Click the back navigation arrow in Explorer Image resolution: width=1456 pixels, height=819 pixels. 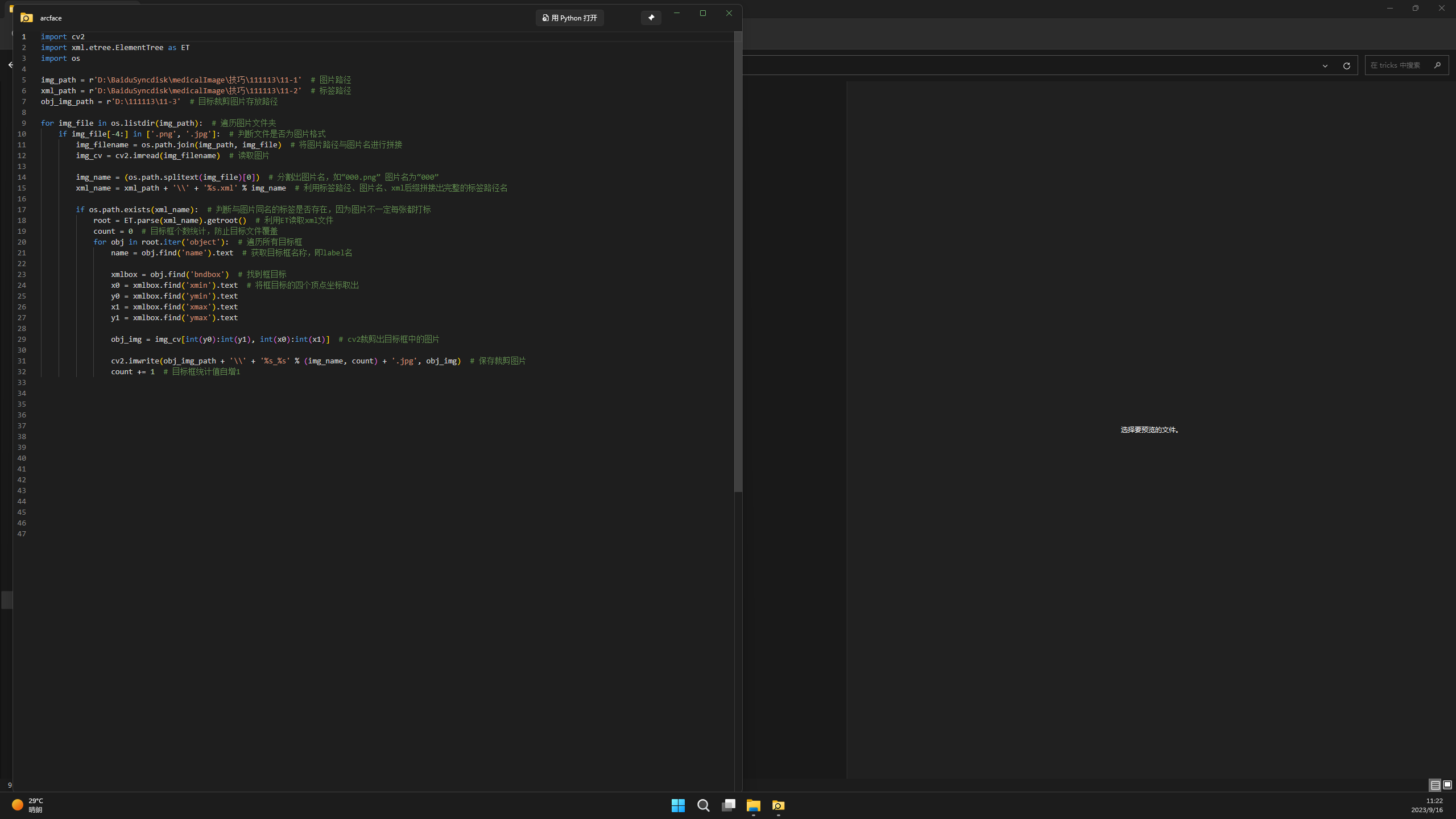pyautogui.click(x=10, y=64)
